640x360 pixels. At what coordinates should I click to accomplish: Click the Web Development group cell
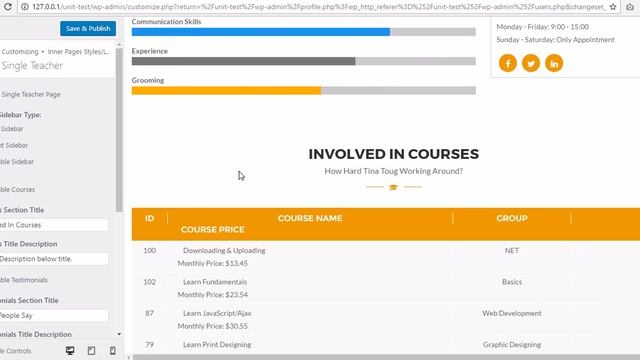(512, 313)
